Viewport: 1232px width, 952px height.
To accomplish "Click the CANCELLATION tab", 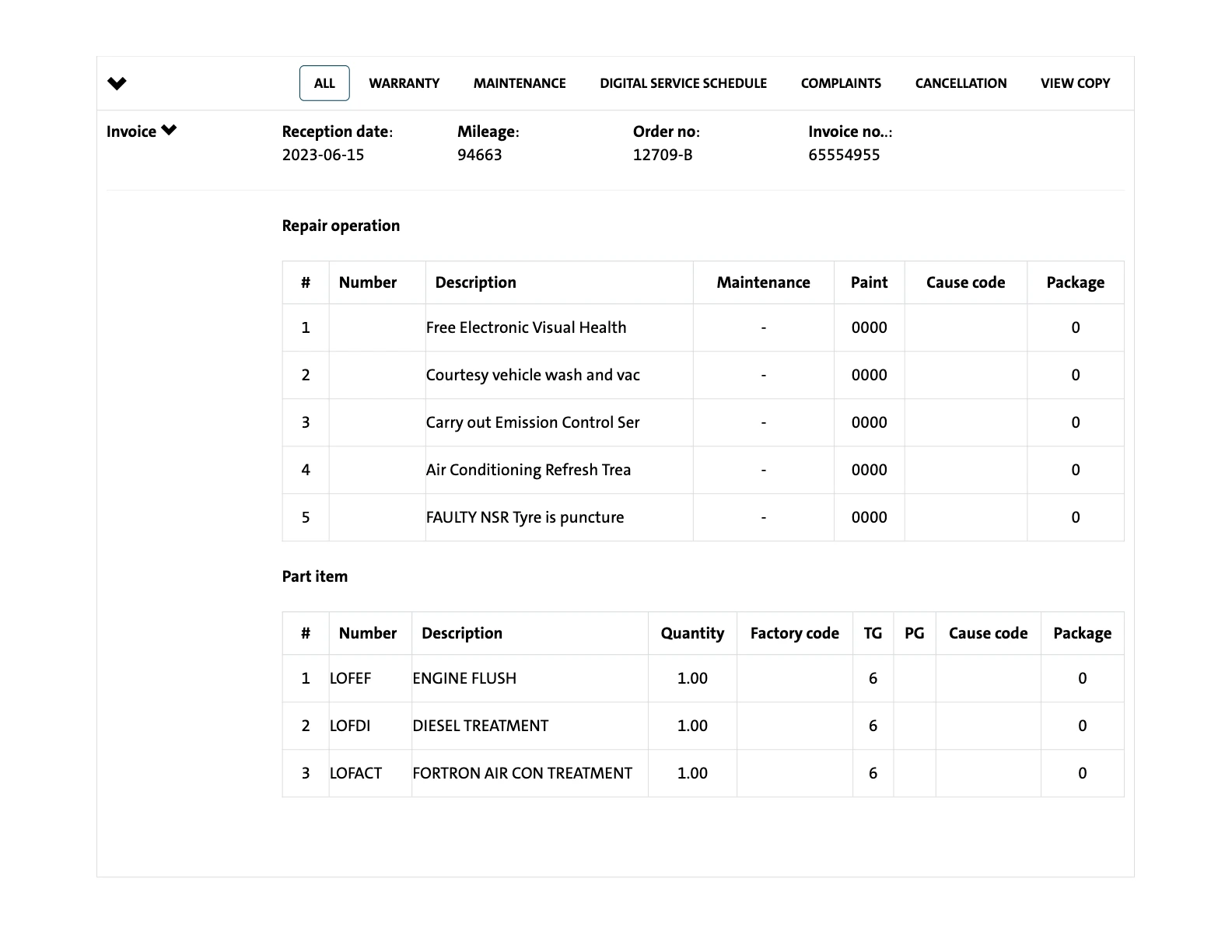I will tap(961, 83).
